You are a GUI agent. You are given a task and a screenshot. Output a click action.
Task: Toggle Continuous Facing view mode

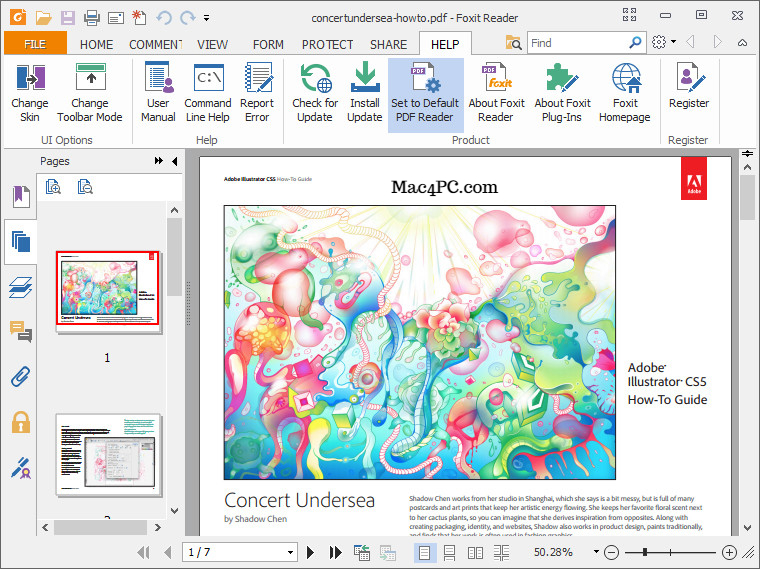click(x=501, y=552)
